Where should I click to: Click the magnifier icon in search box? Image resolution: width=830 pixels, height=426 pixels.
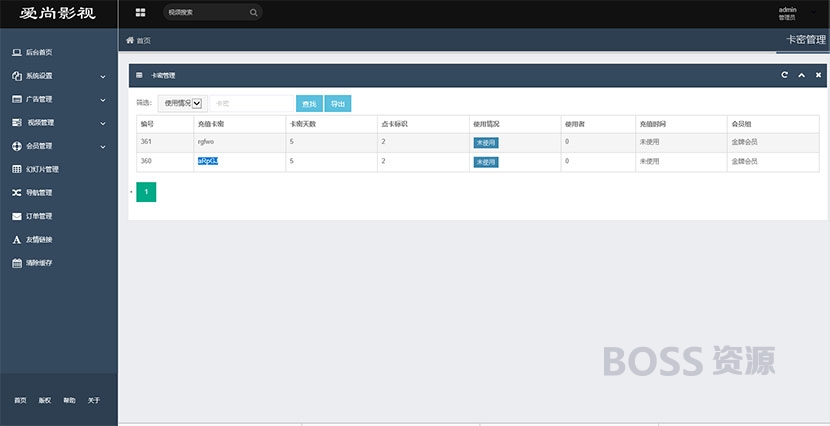(x=254, y=13)
